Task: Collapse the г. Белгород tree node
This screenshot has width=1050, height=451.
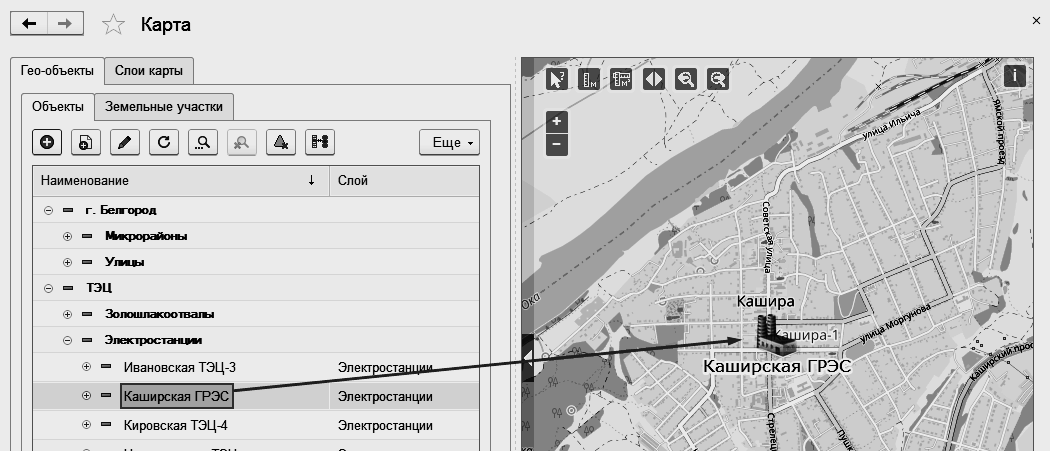Action: (48, 210)
